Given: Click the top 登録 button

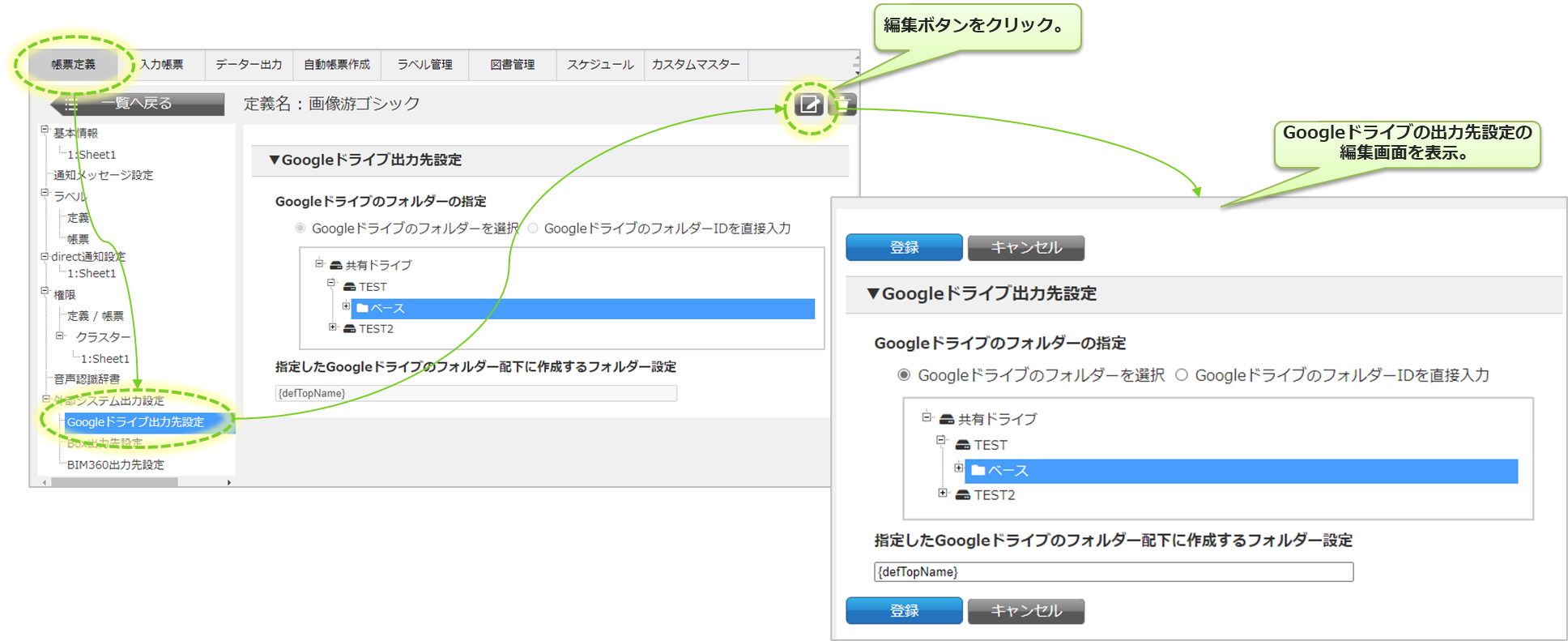Looking at the screenshot, I should pos(904,248).
